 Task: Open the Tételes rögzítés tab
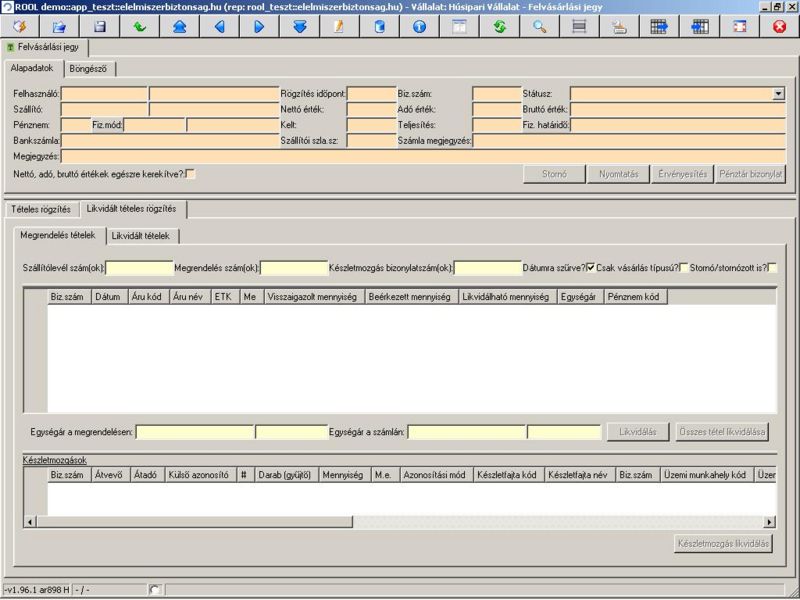(x=41, y=209)
